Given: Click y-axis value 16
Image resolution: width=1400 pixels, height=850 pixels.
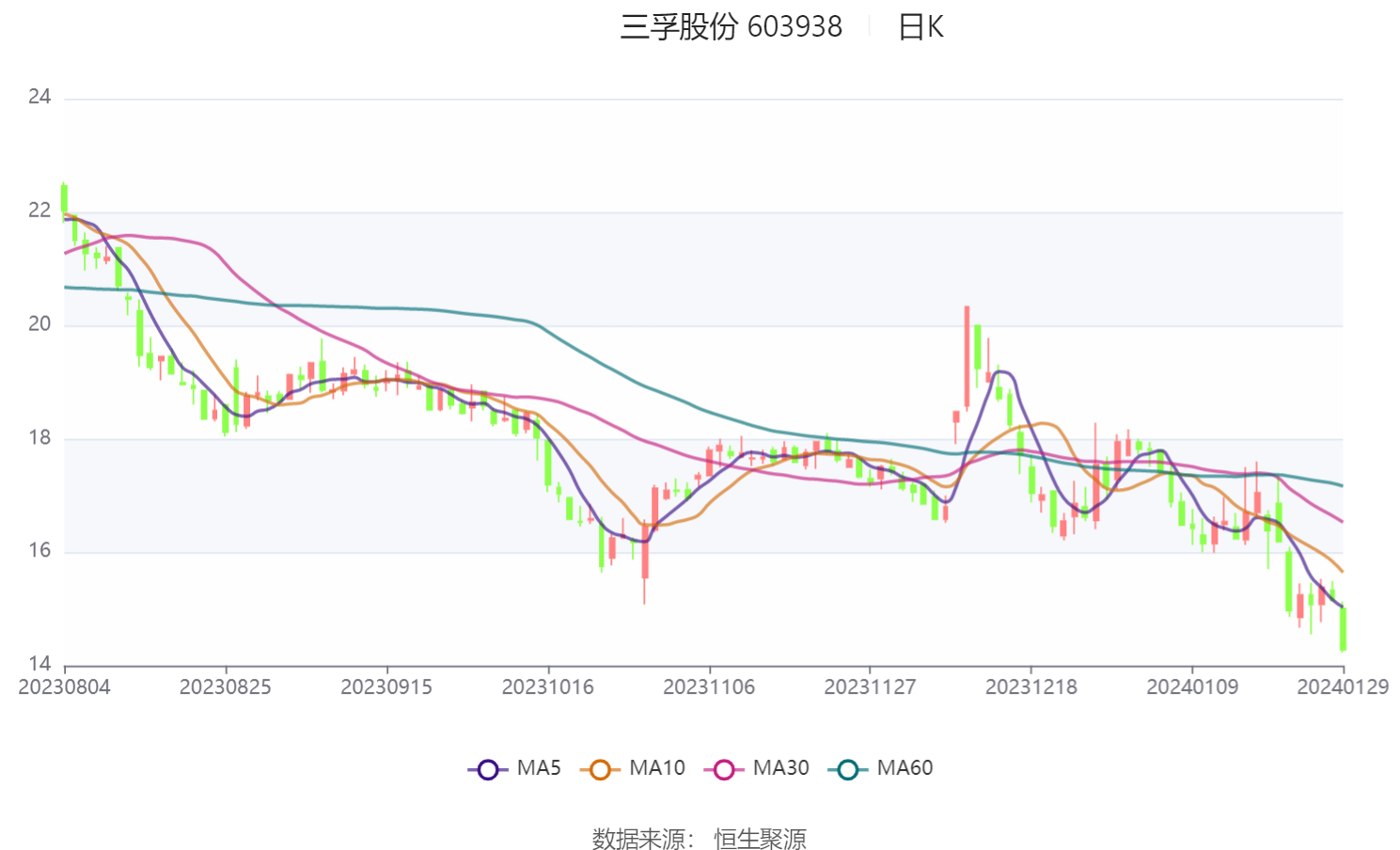Looking at the screenshot, I should click(x=39, y=551).
